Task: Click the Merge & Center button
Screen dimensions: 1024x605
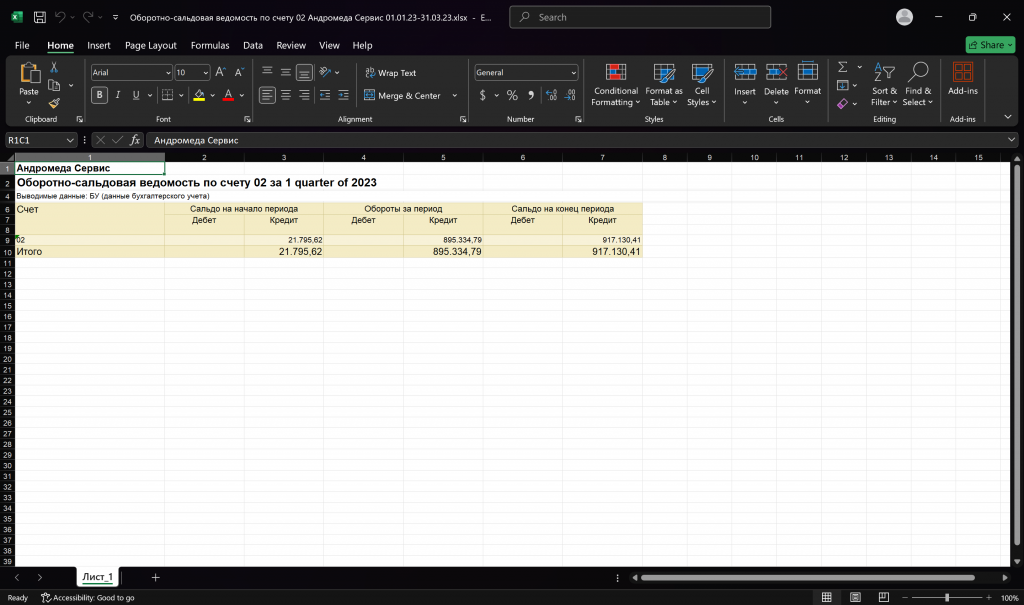Action: pos(402,95)
